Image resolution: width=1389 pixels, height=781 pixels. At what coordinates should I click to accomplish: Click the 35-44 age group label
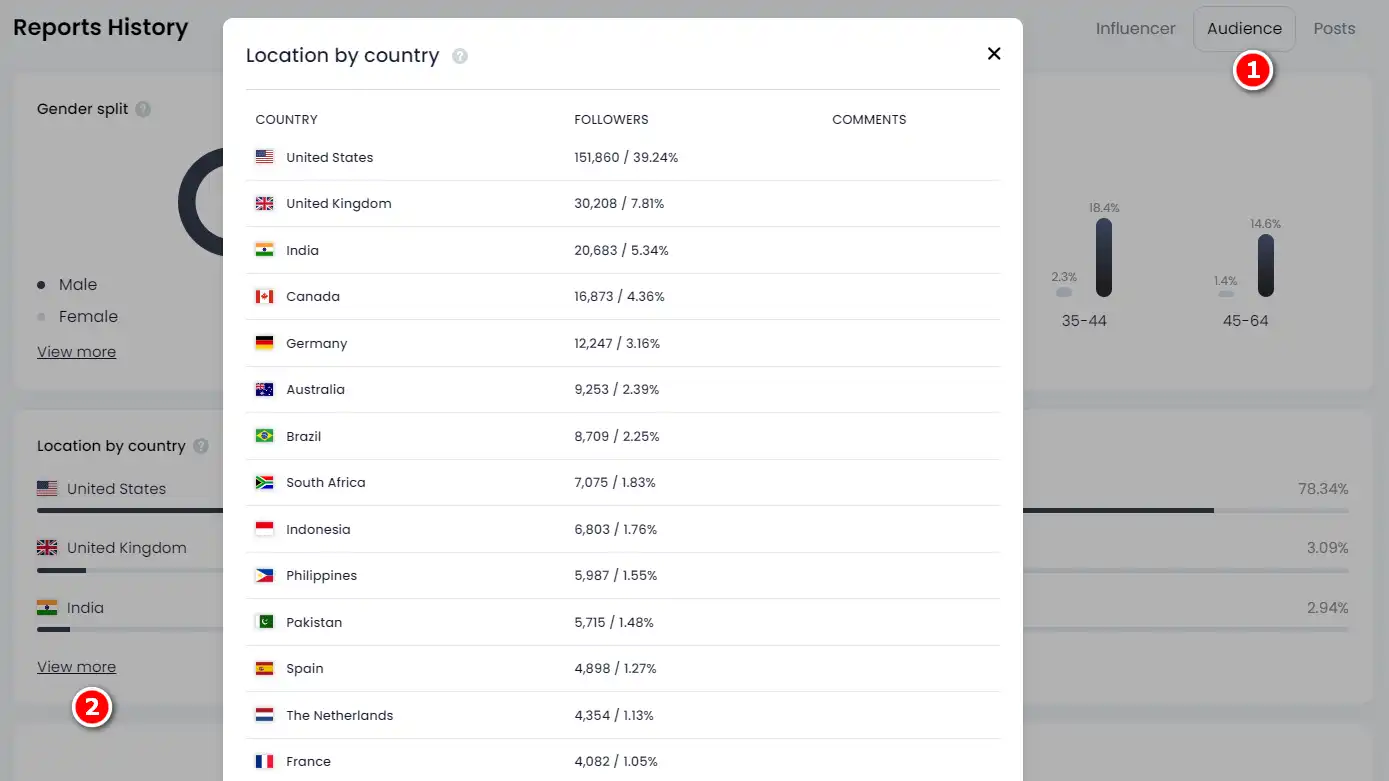1084,321
